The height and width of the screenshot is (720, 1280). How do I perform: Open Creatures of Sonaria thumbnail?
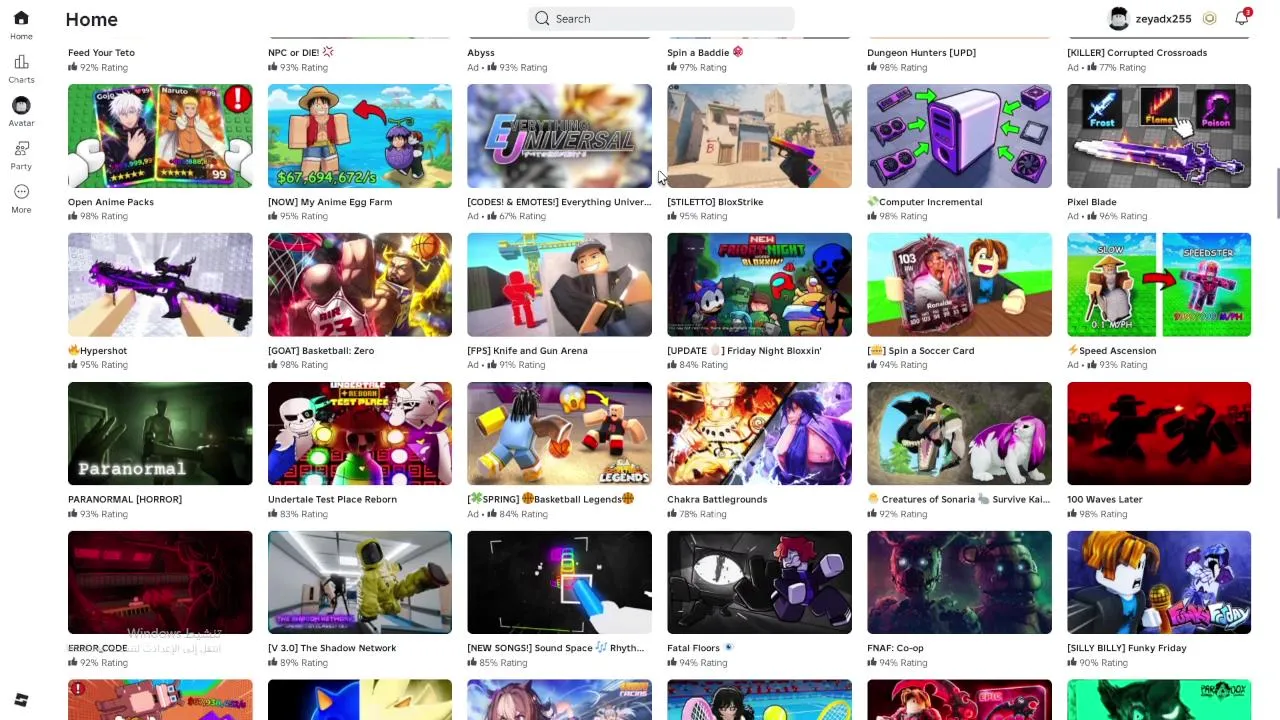point(959,434)
